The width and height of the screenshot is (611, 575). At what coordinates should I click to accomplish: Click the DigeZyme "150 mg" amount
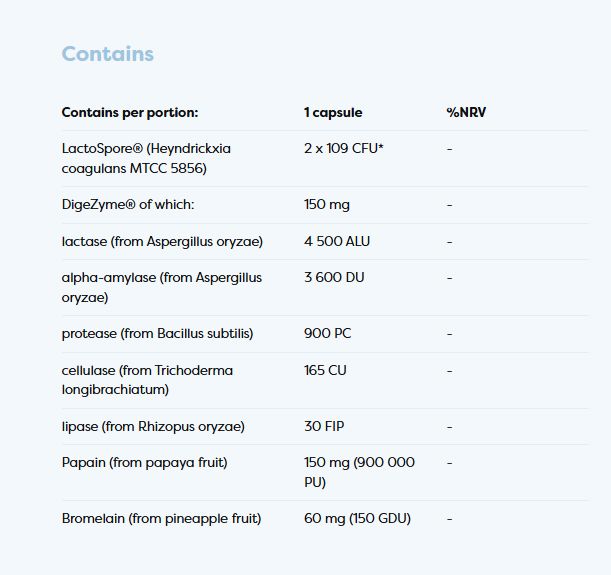327,204
